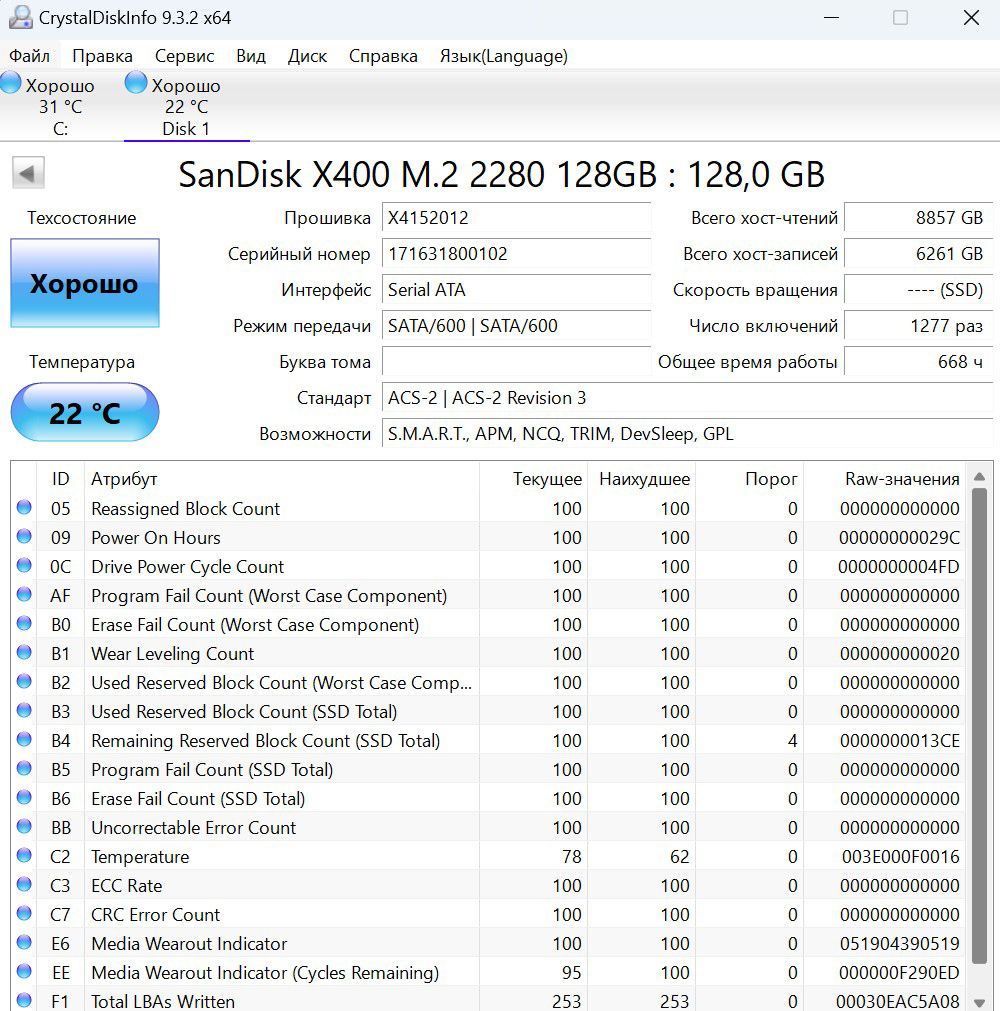Click the Наихудшее column header
1000x1011 pixels.
642,479
